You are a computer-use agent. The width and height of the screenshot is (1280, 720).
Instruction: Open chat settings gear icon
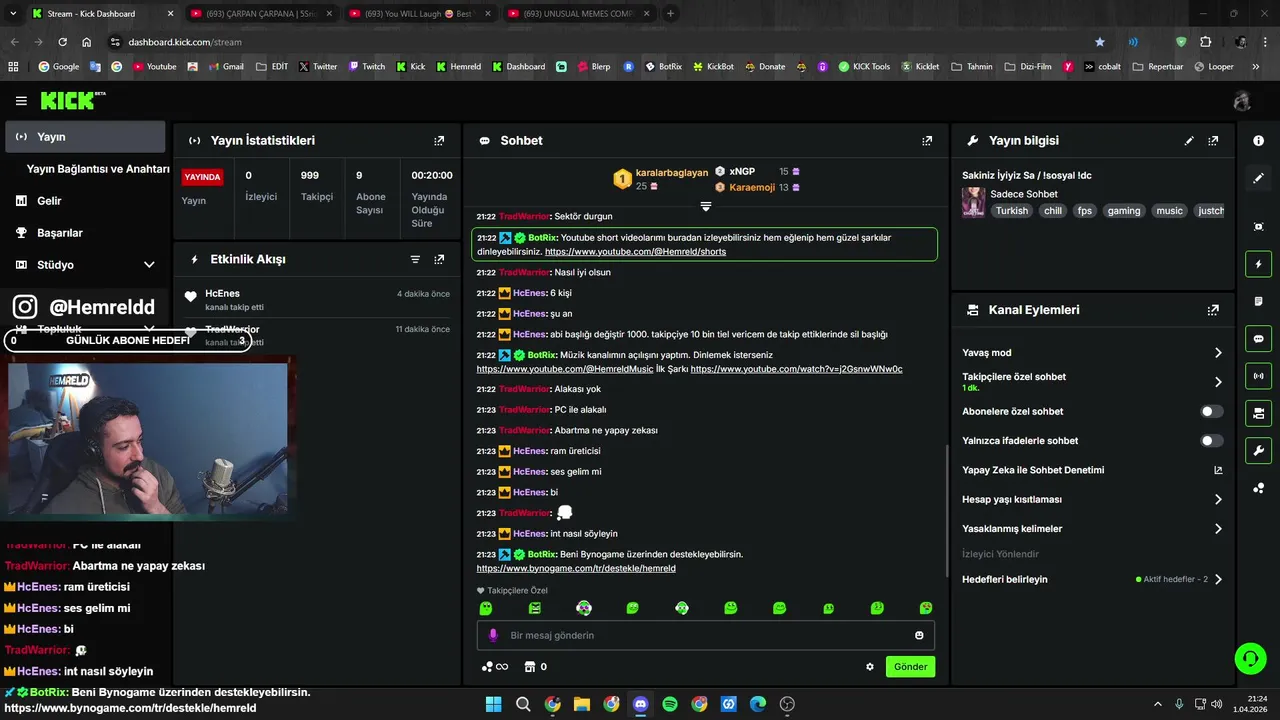(870, 667)
